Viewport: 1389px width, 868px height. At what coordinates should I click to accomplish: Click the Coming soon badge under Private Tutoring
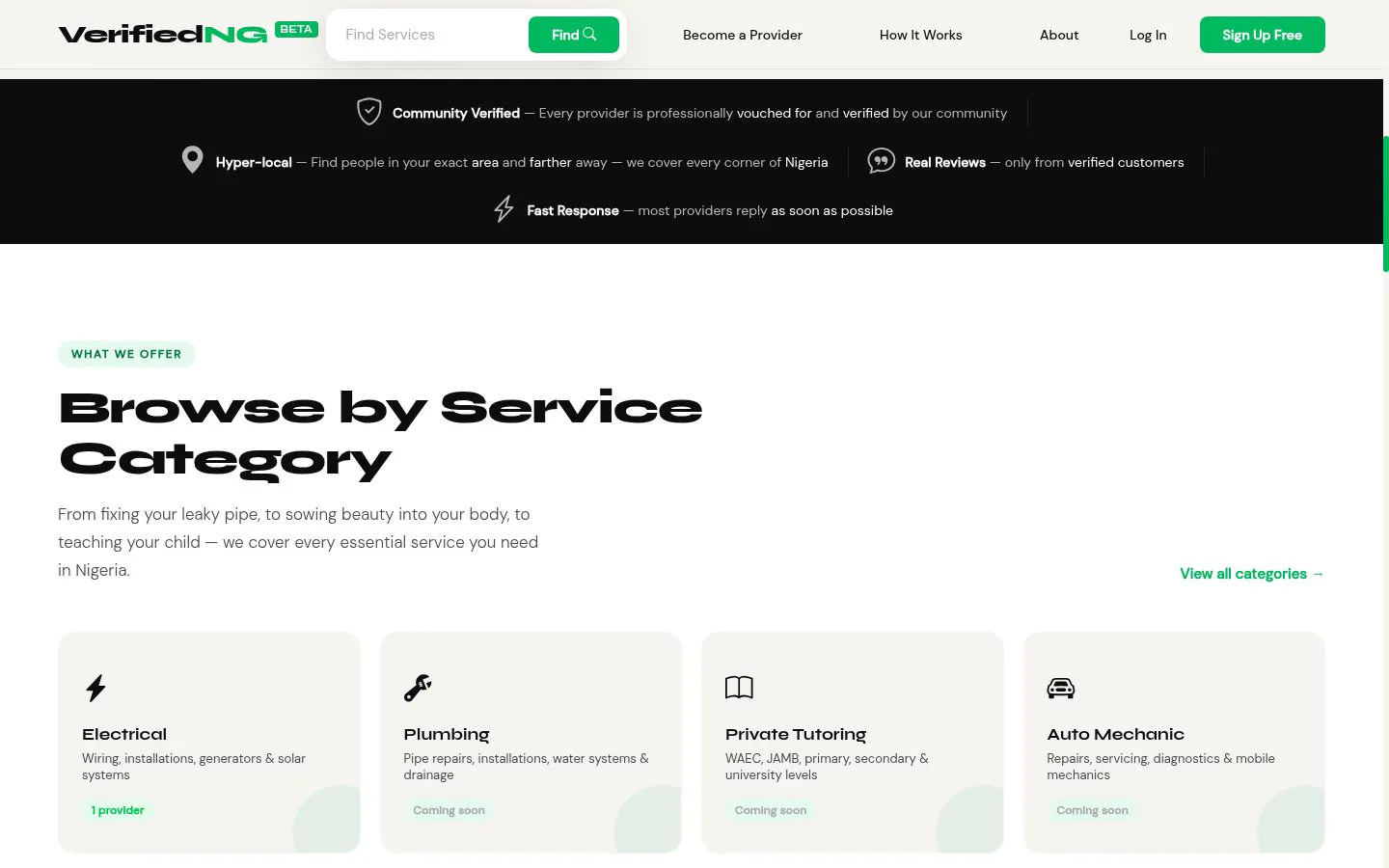[x=771, y=810]
